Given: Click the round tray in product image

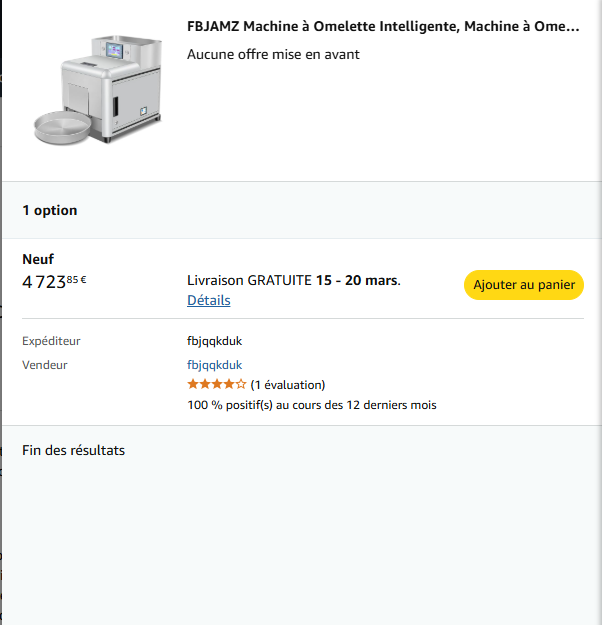Looking at the screenshot, I should click(x=60, y=125).
